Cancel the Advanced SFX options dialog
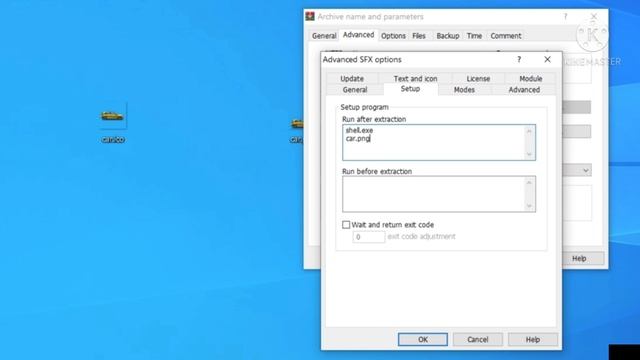 point(478,339)
